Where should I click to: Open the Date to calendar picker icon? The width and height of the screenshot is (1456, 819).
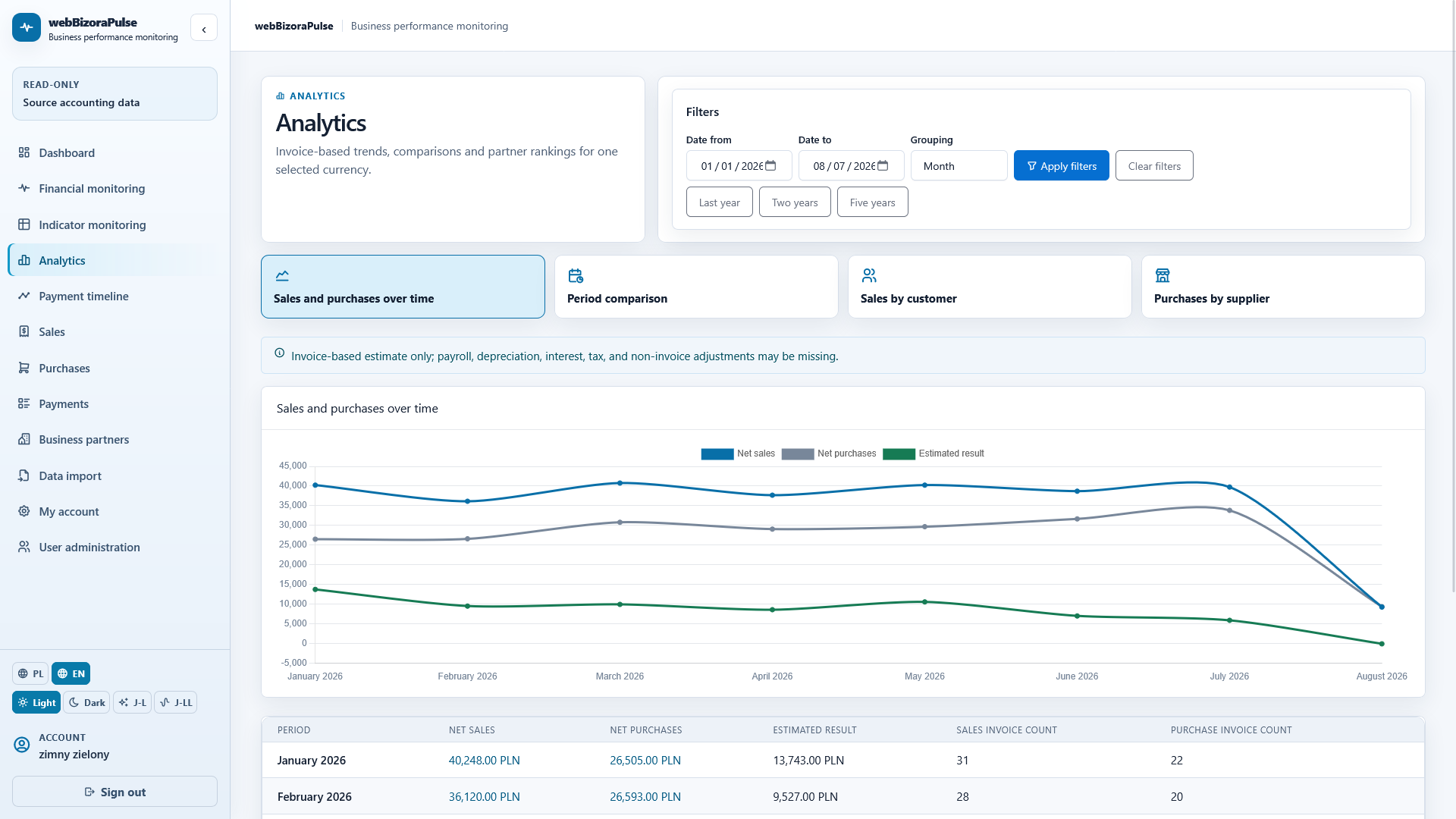[883, 165]
